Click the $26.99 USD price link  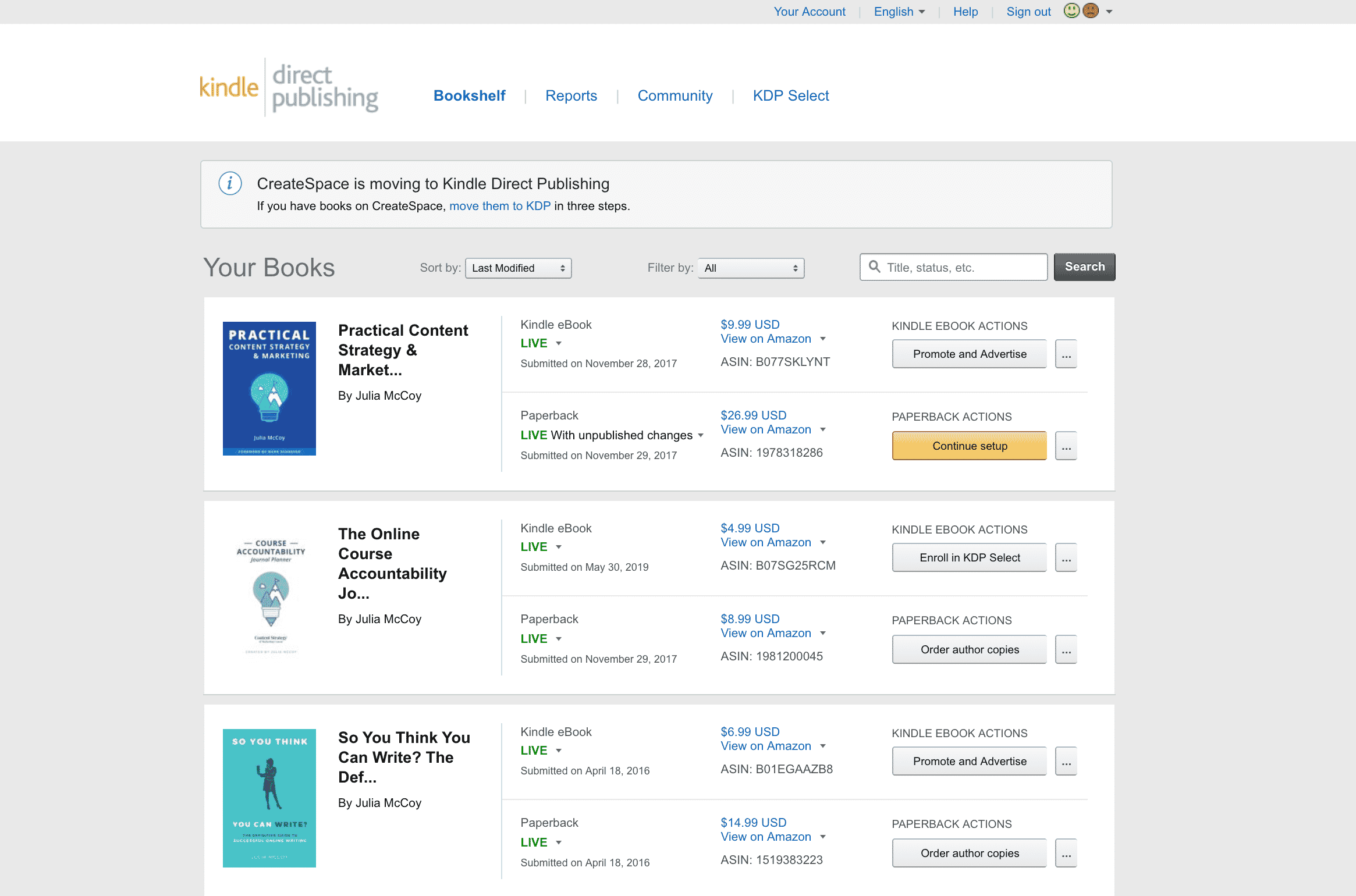(x=754, y=415)
